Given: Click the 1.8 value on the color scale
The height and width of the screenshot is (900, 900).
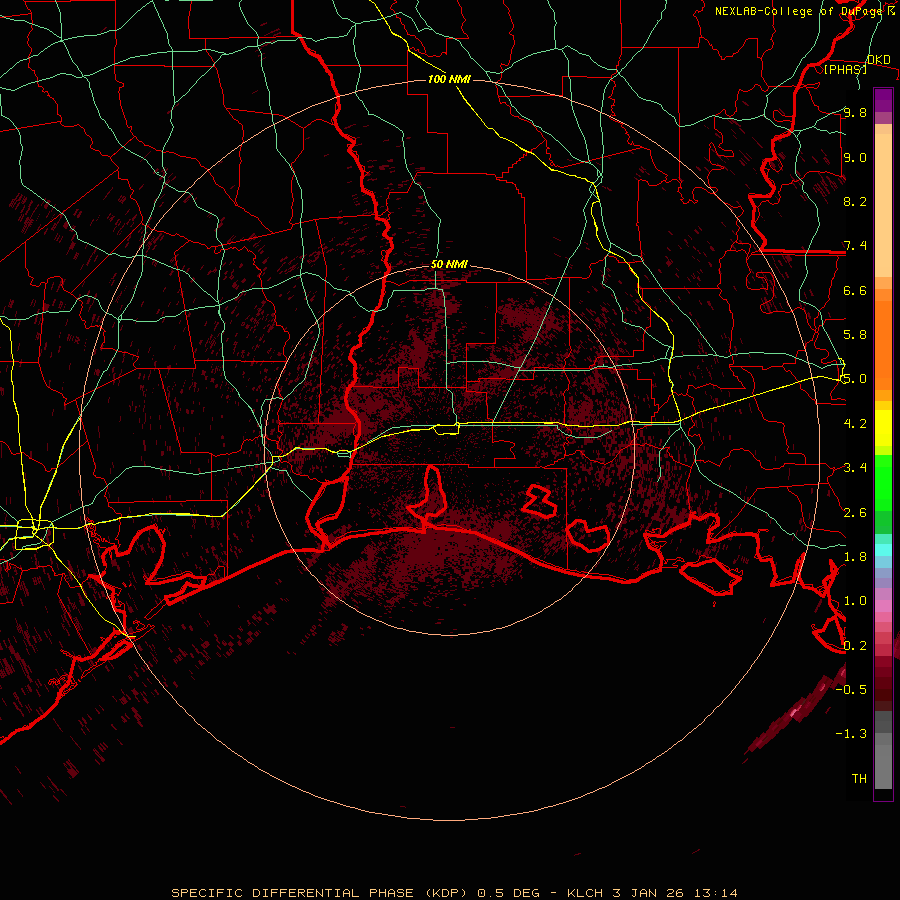Looking at the screenshot, I should [x=855, y=557].
